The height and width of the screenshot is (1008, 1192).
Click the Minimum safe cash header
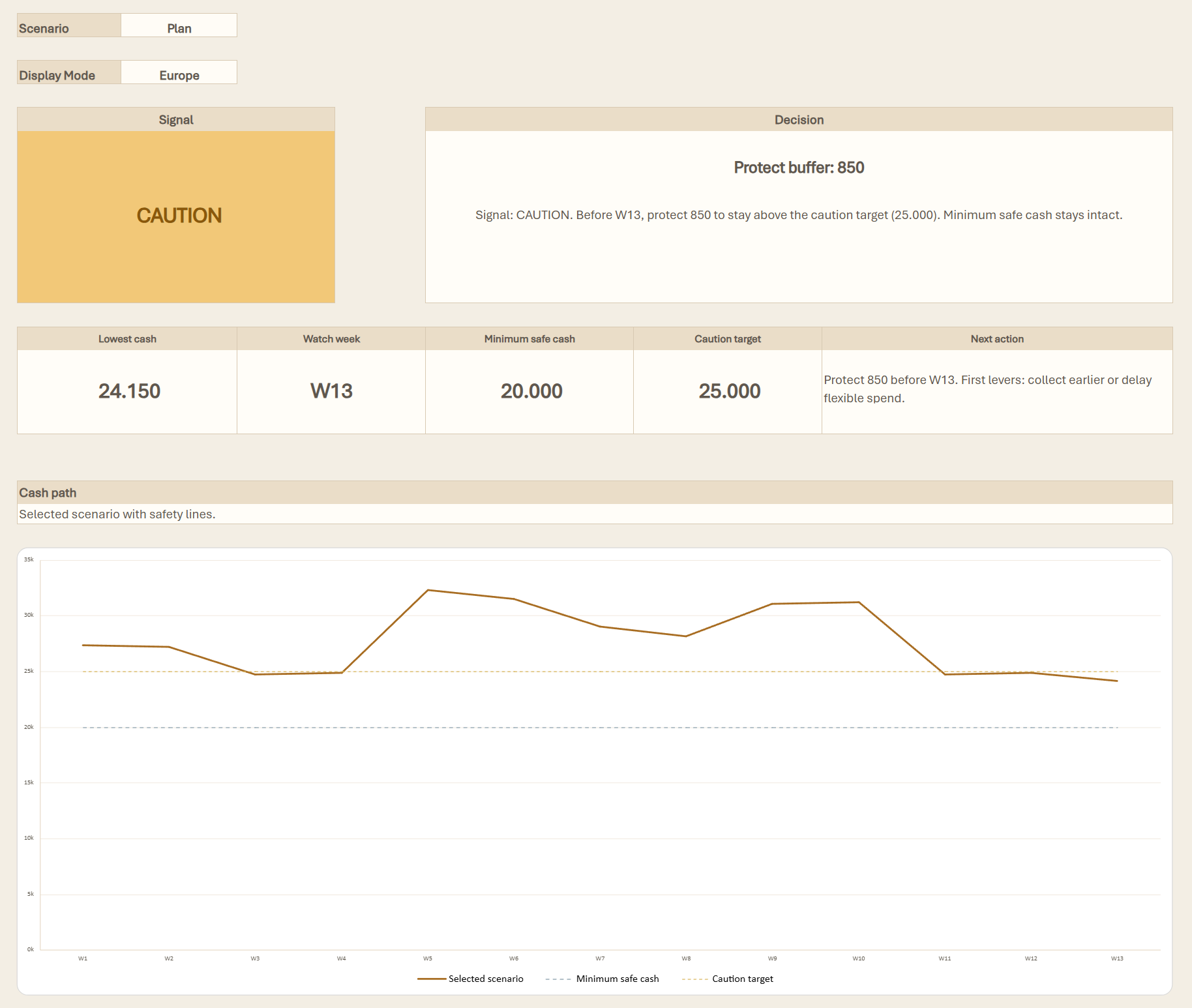529,339
